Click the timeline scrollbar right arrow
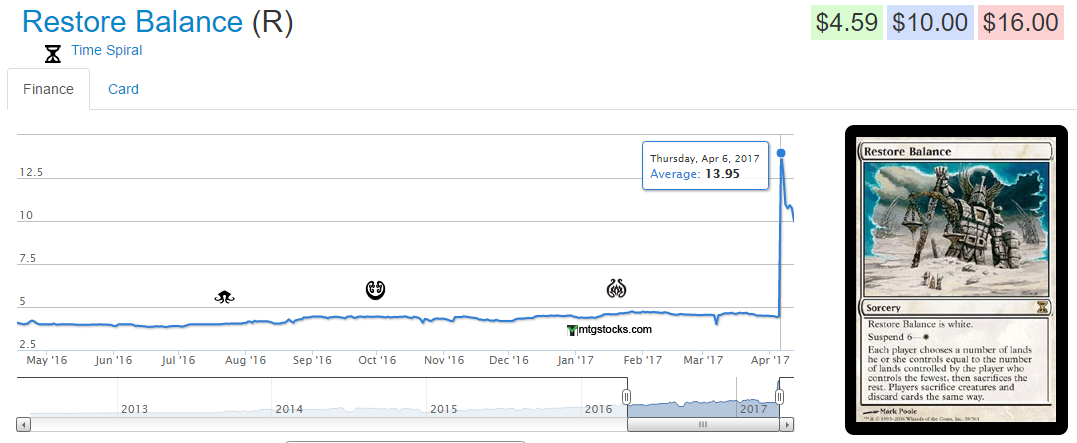1077x443 pixels. pyautogui.click(x=787, y=424)
